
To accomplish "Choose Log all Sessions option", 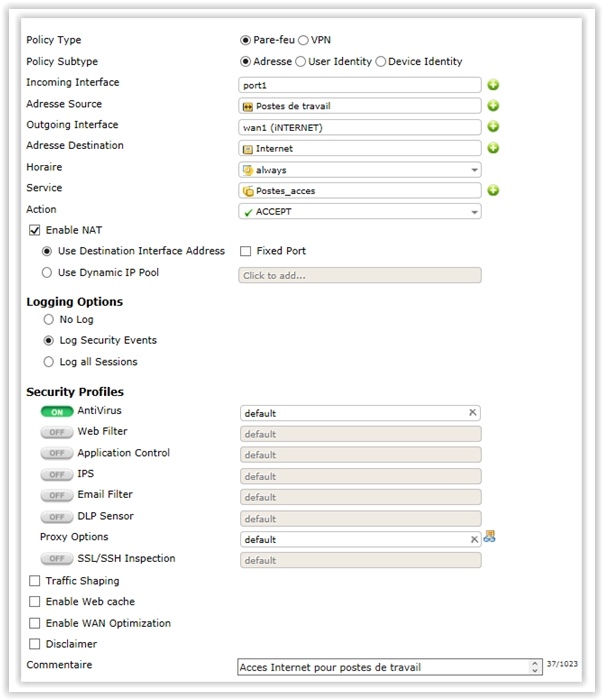I will pos(47,362).
